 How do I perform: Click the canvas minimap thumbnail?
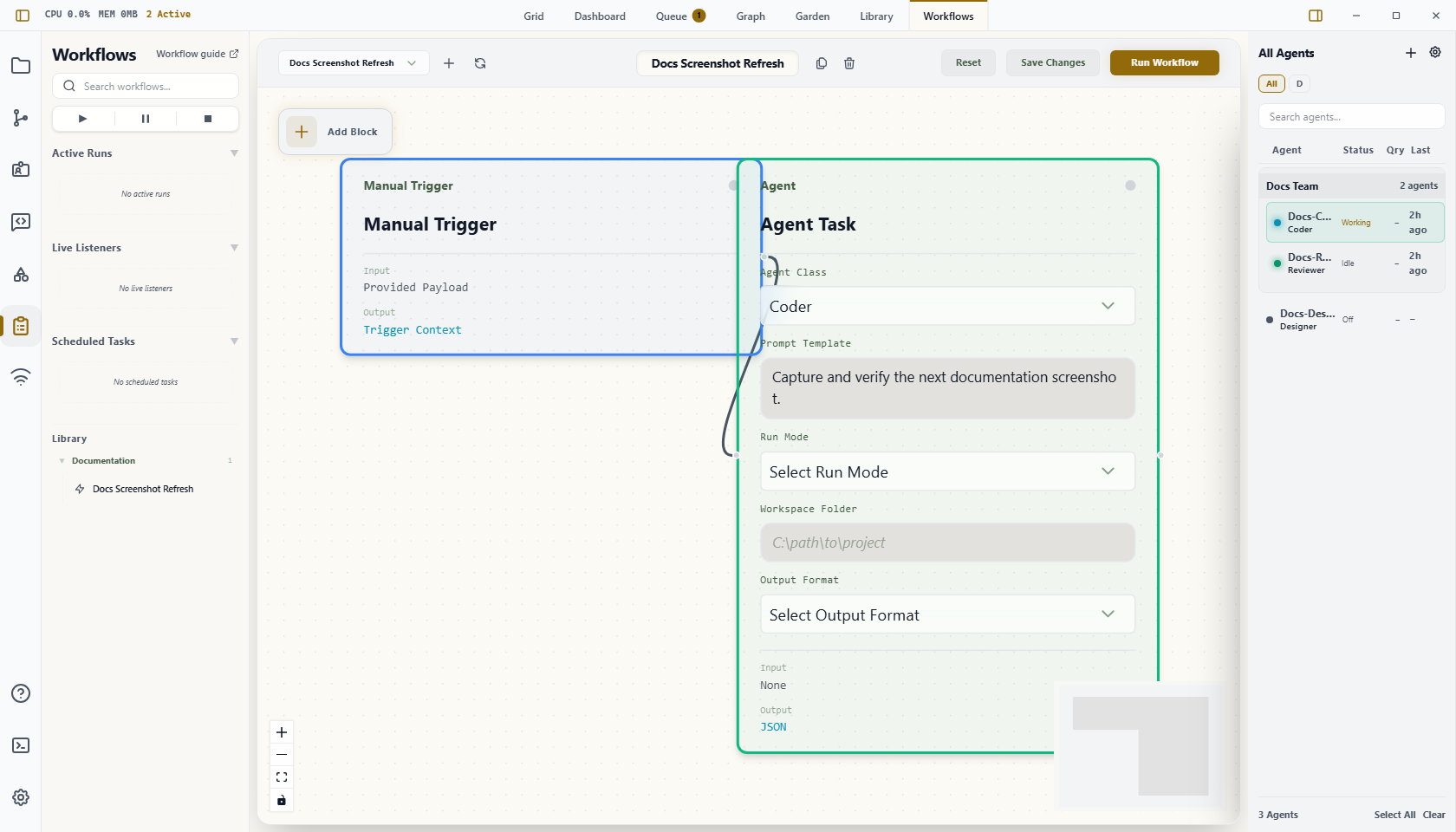pos(1140,746)
